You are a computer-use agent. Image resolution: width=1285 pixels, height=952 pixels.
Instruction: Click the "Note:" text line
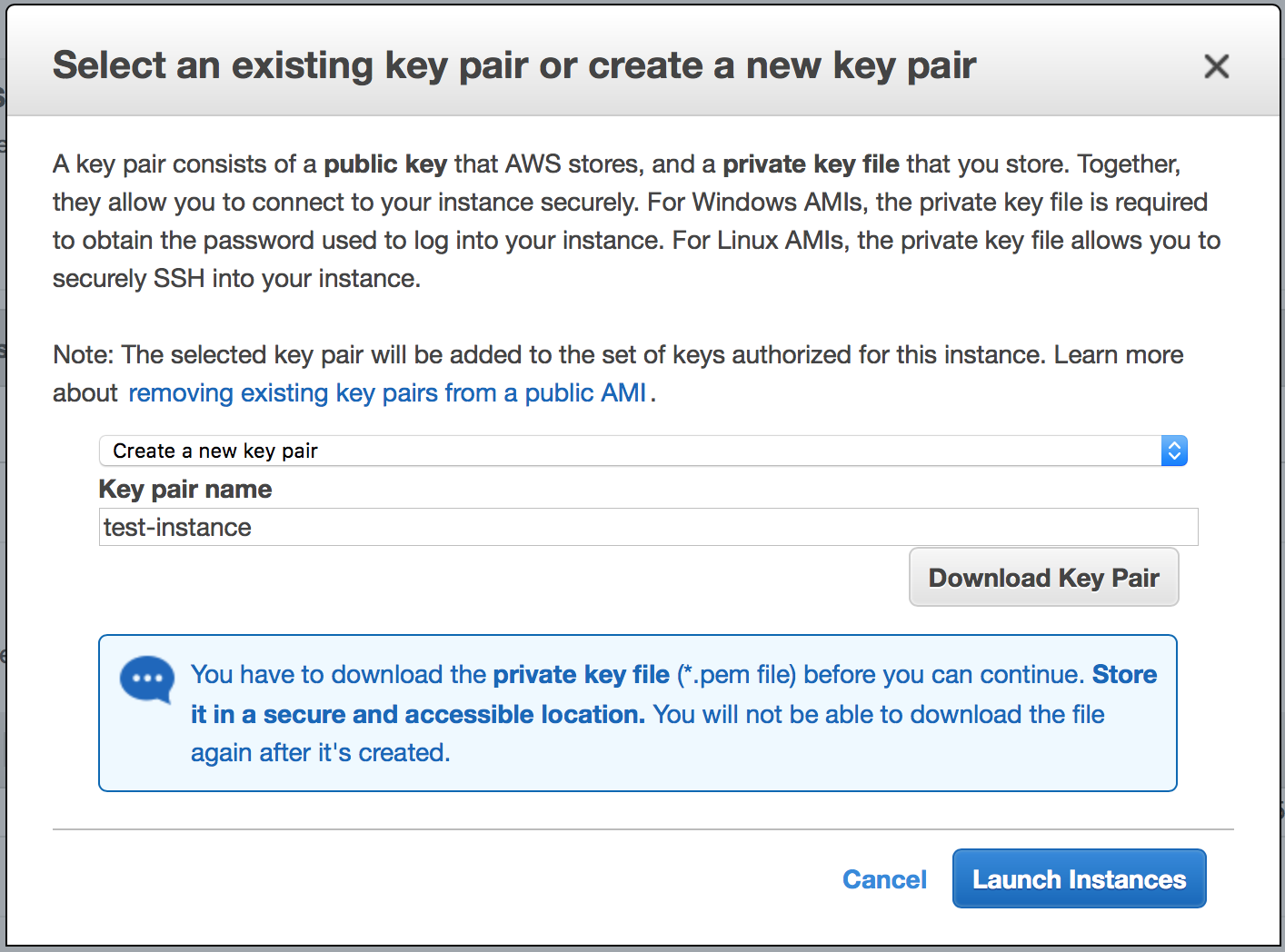tap(85, 354)
